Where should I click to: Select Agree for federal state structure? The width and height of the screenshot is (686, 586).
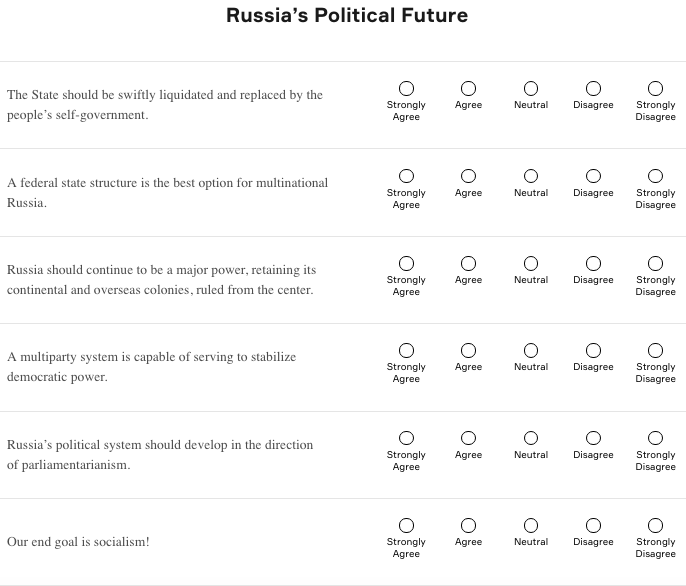[x=469, y=176]
